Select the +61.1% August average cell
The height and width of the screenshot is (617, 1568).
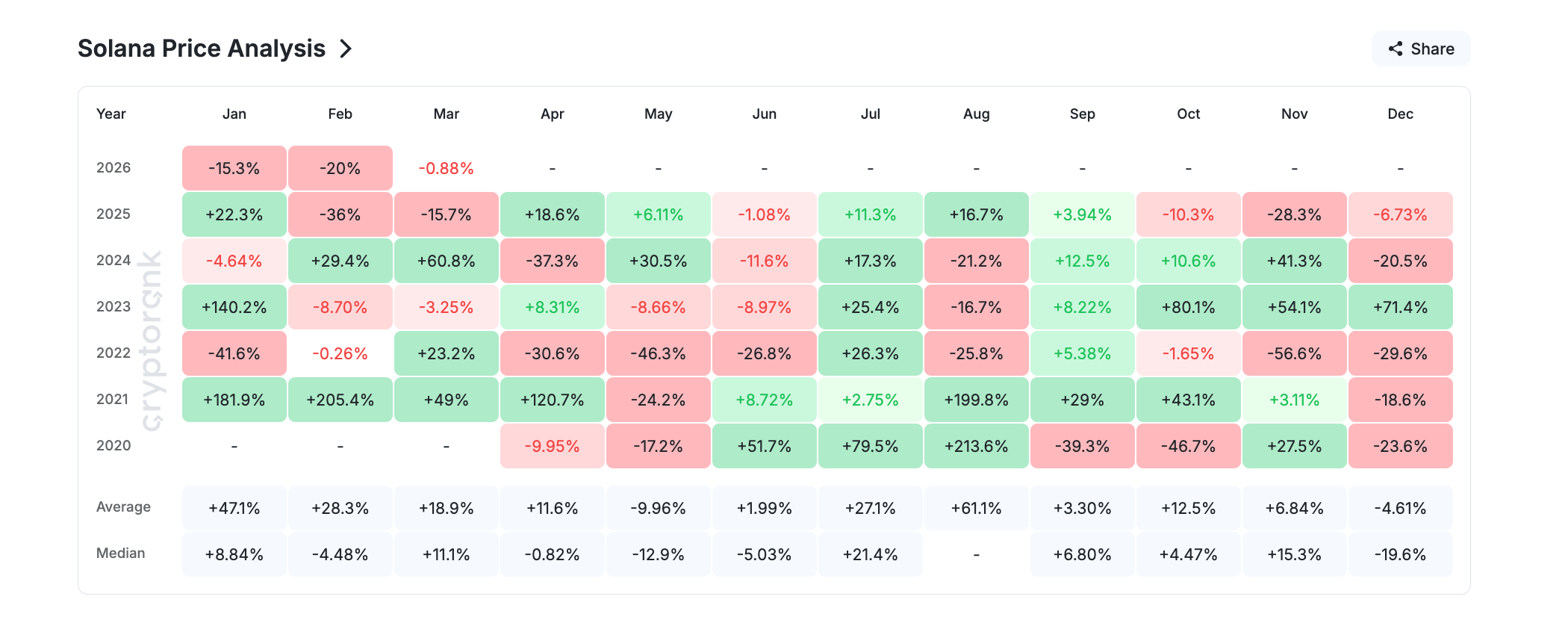pyautogui.click(x=976, y=507)
